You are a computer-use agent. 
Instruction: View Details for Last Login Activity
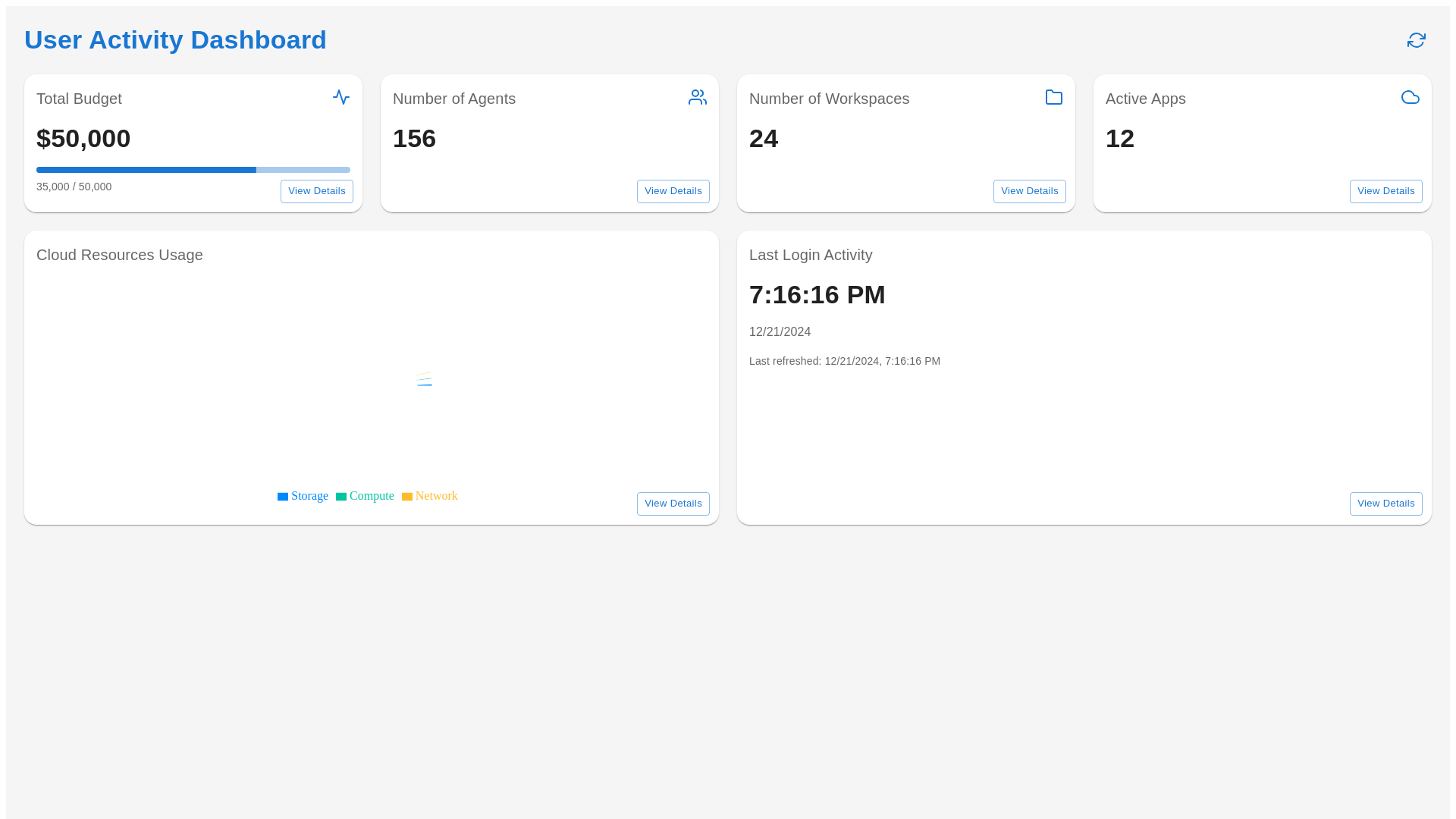click(1385, 504)
